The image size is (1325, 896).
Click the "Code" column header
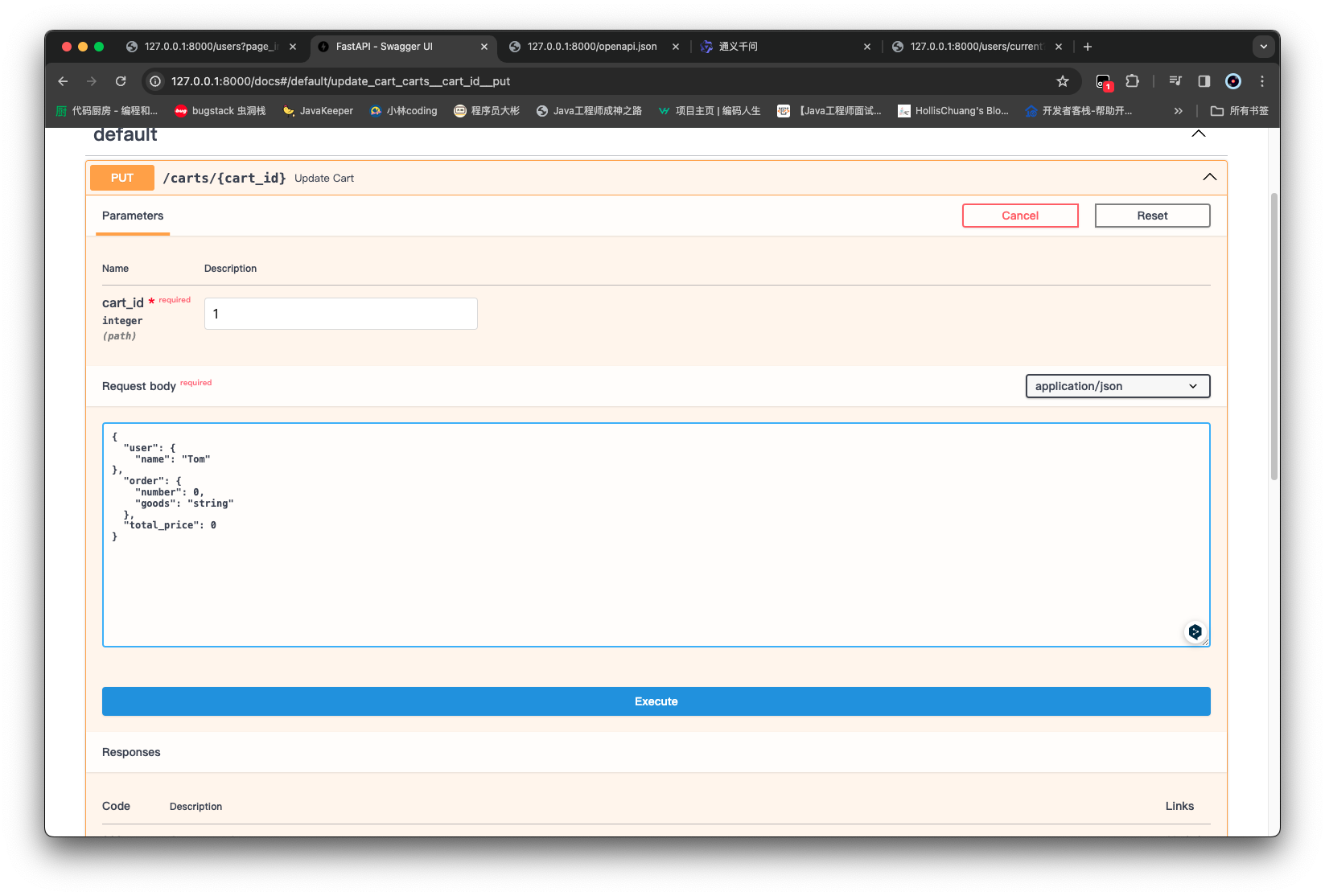116,806
